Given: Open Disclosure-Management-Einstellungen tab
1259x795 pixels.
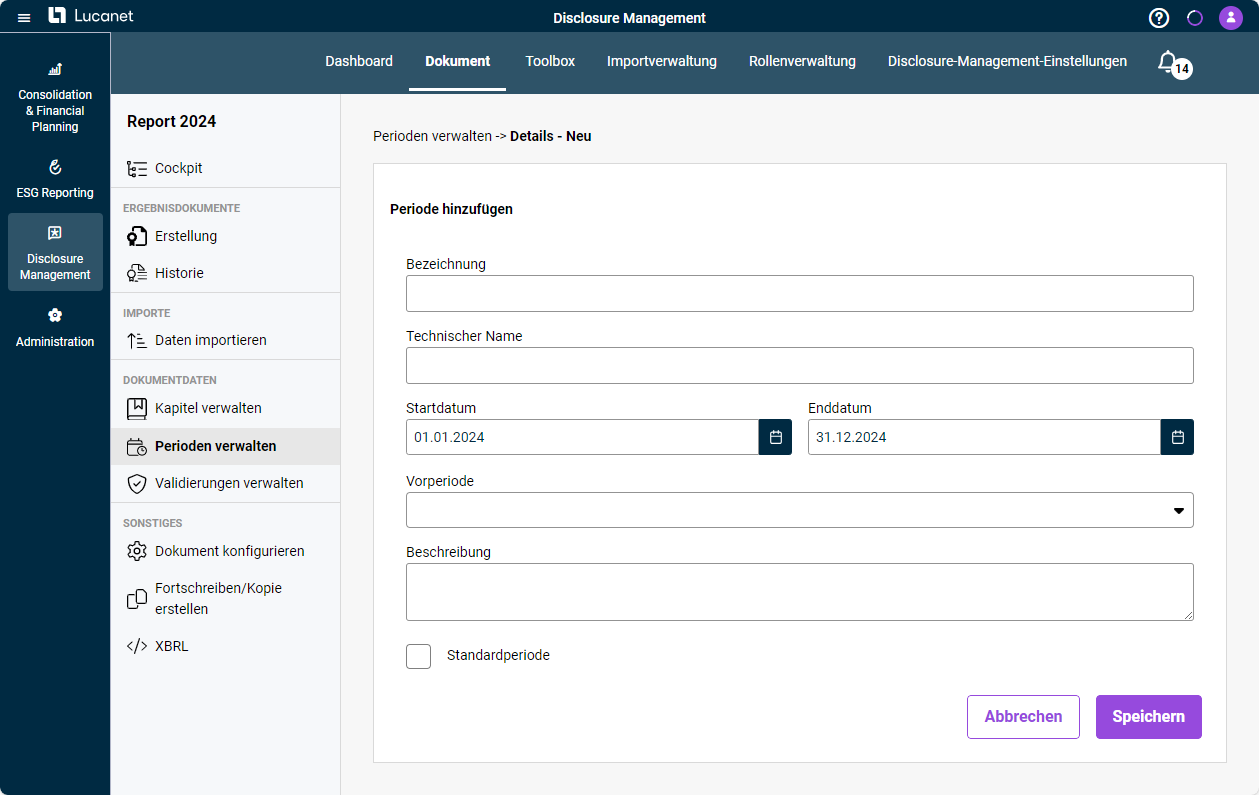Looking at the screenshot, I should (x=1007, y=61).
